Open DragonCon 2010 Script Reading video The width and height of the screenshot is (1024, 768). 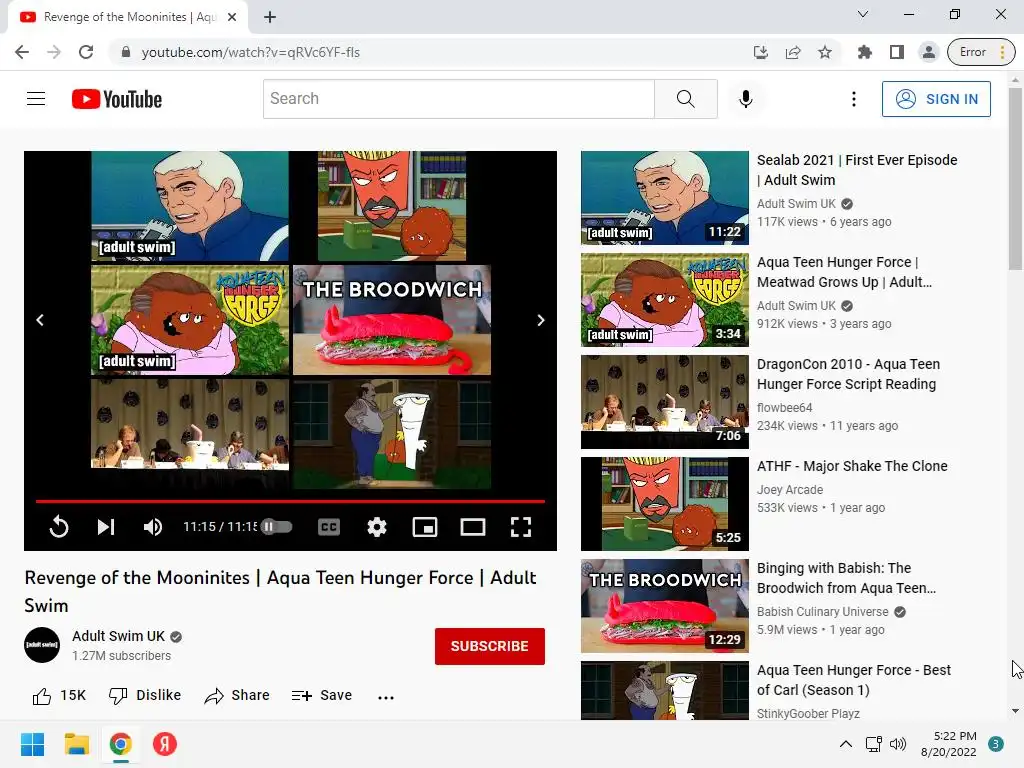(x=848, y=374)
